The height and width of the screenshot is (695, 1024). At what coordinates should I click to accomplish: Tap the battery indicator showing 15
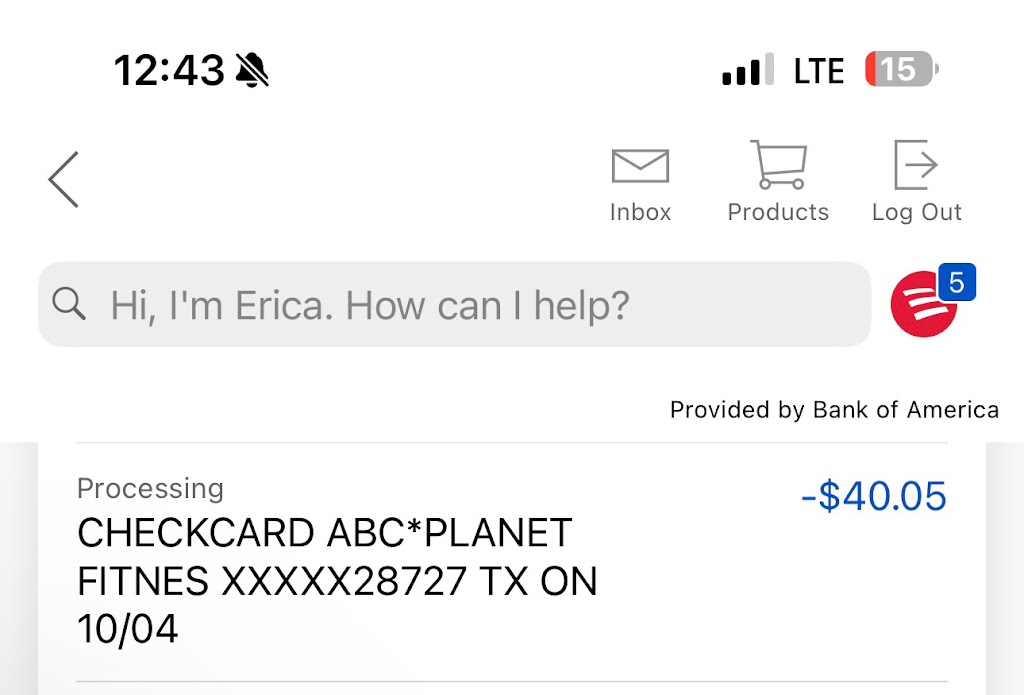(x=901, y=70)
